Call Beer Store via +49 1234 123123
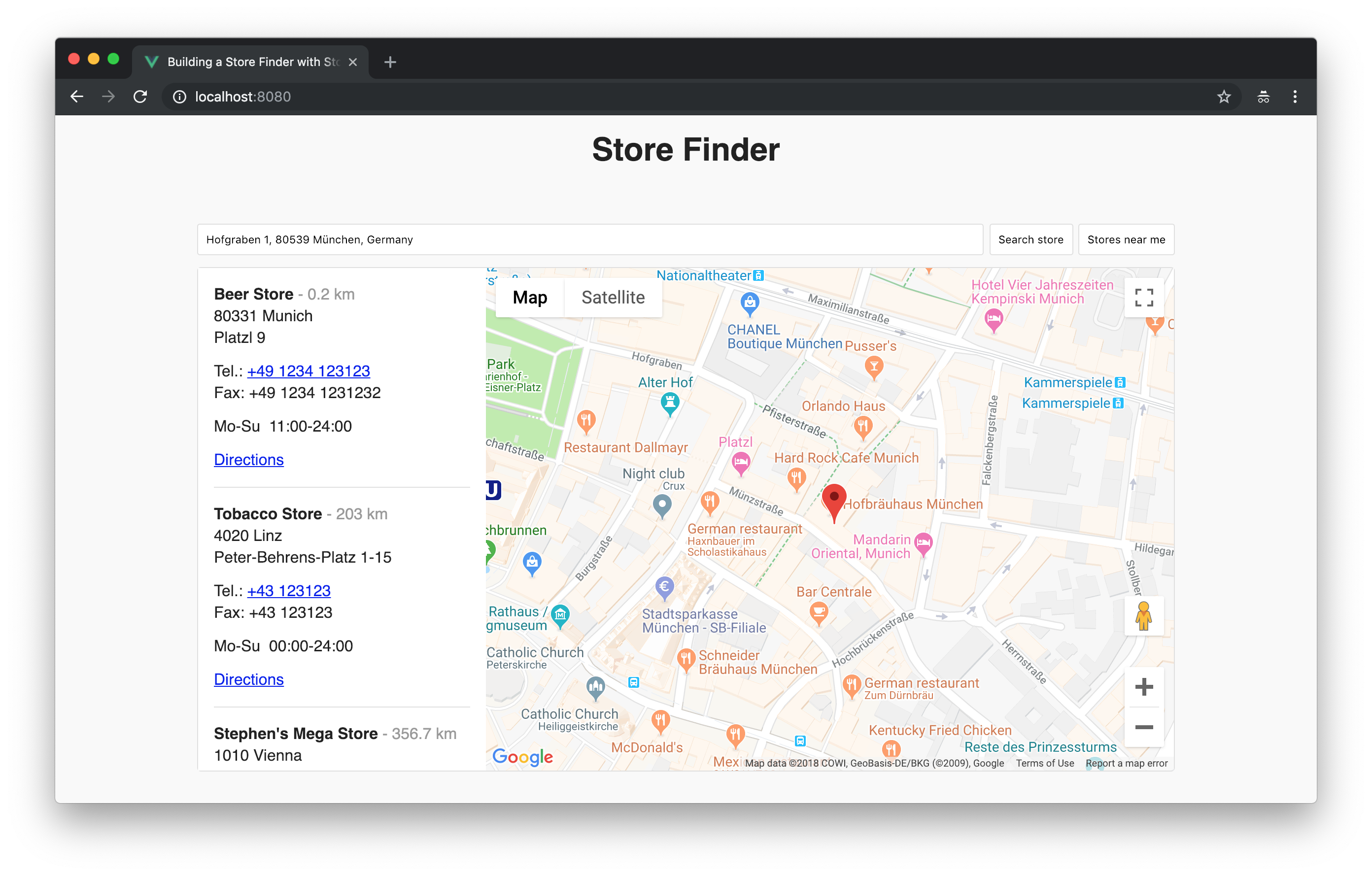 (308, 370)
